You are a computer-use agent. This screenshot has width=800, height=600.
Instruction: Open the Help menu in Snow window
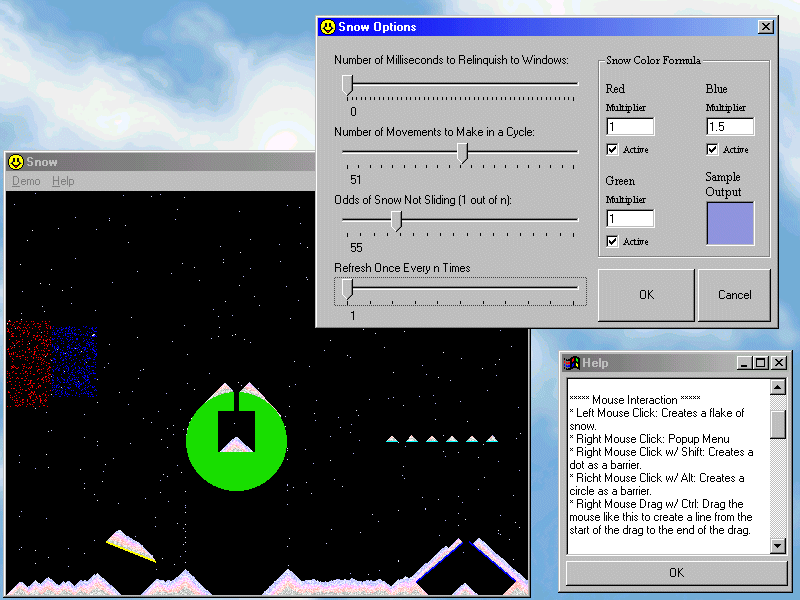63,181
